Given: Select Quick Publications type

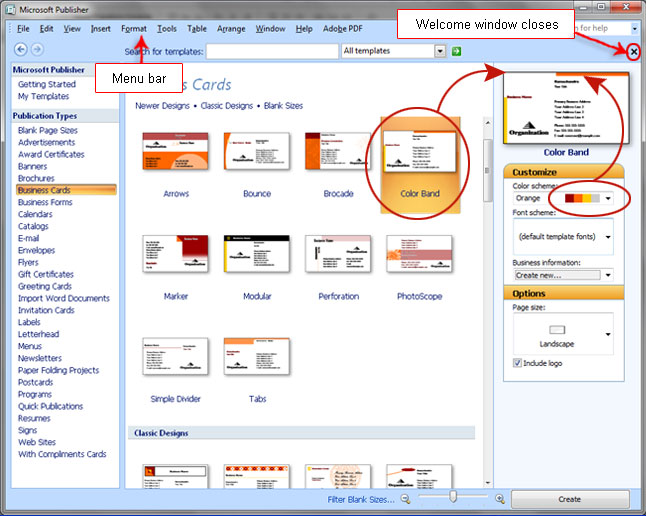Looking at the screenshot, I should [x=50, y=406].
